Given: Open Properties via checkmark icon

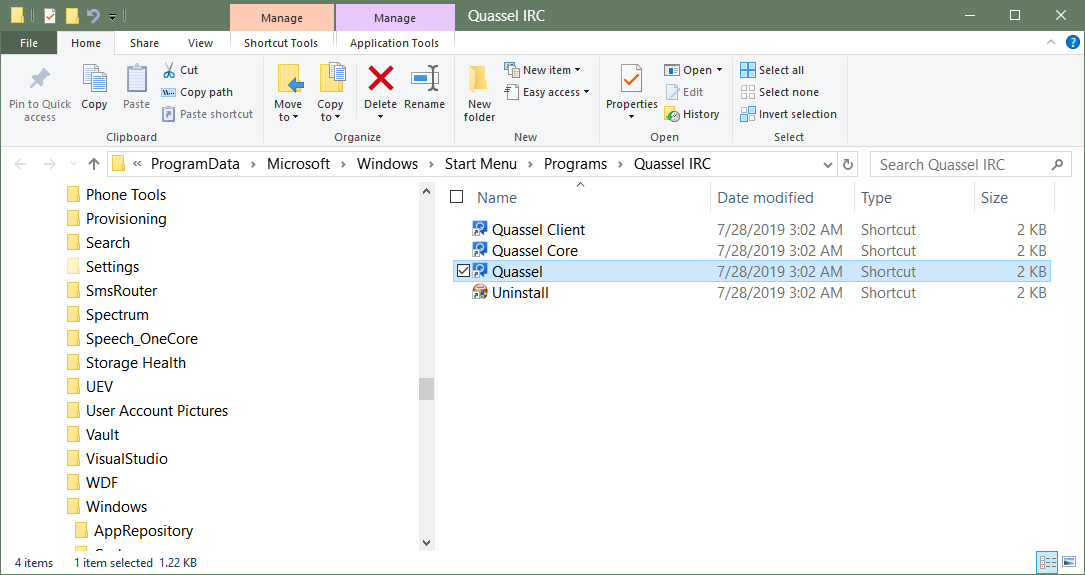Looking at the screenshot, I should [x=631, y=79].
